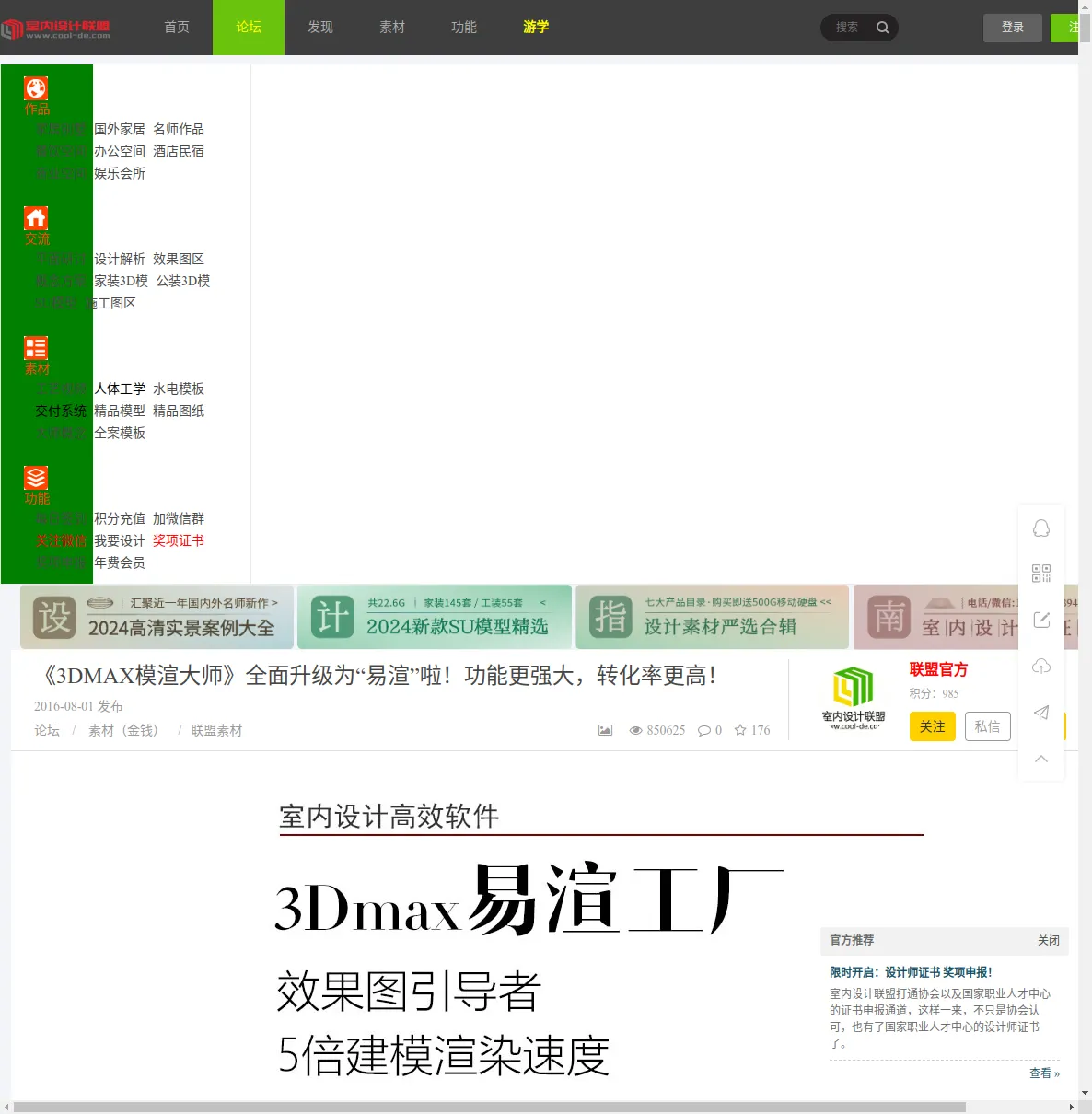The width and height of the screenshot is (1092, 1114).
Task: Open 2024新款SU模型精选 banner
Action: point(435,617)
